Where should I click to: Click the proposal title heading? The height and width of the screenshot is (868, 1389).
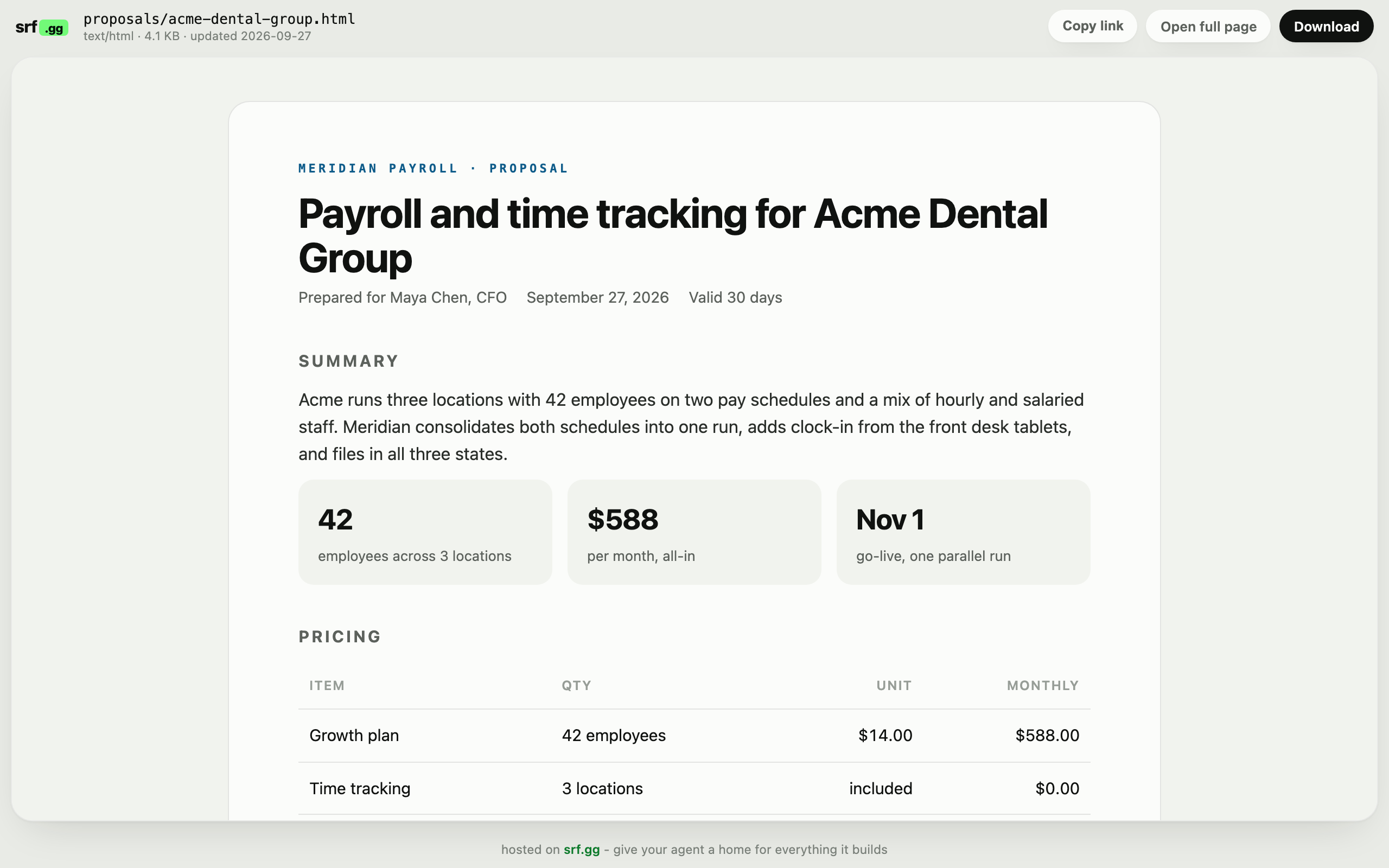pos(673,236)
